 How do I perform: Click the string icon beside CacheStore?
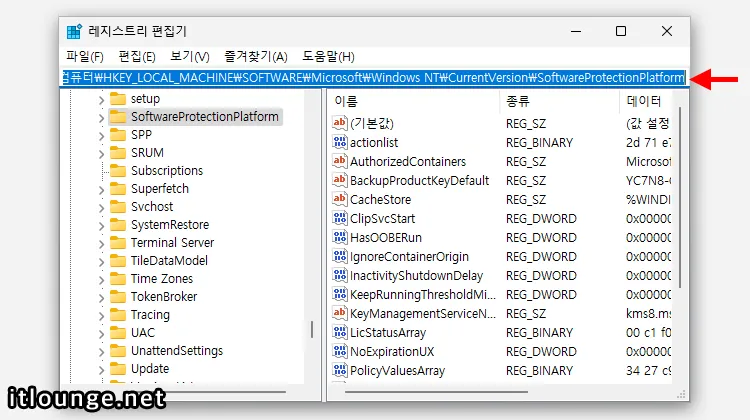click(340, 199)
